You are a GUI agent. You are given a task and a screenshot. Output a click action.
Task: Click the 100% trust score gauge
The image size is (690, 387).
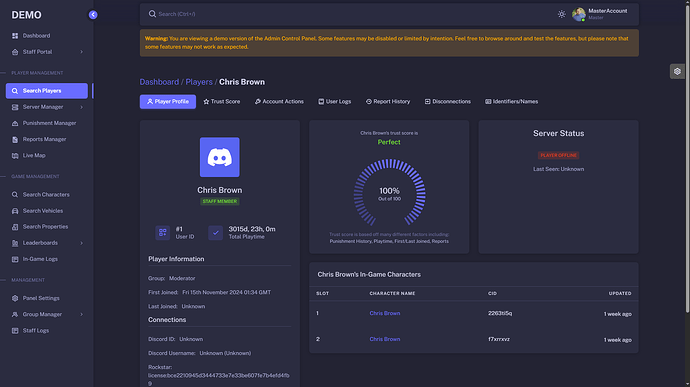tap(389, 193)
